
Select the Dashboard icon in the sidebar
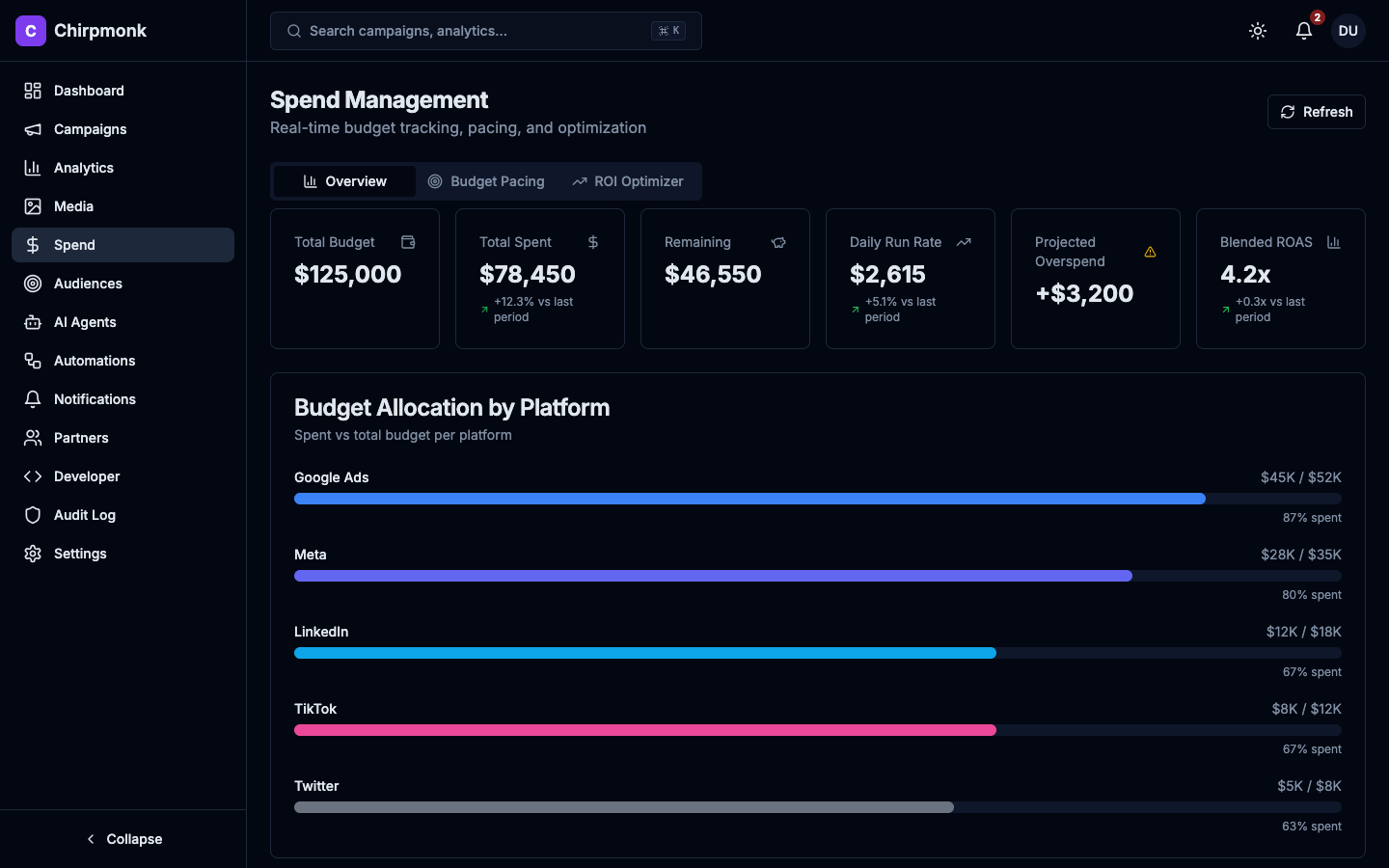pyautogui.click(x=32, y=90)
